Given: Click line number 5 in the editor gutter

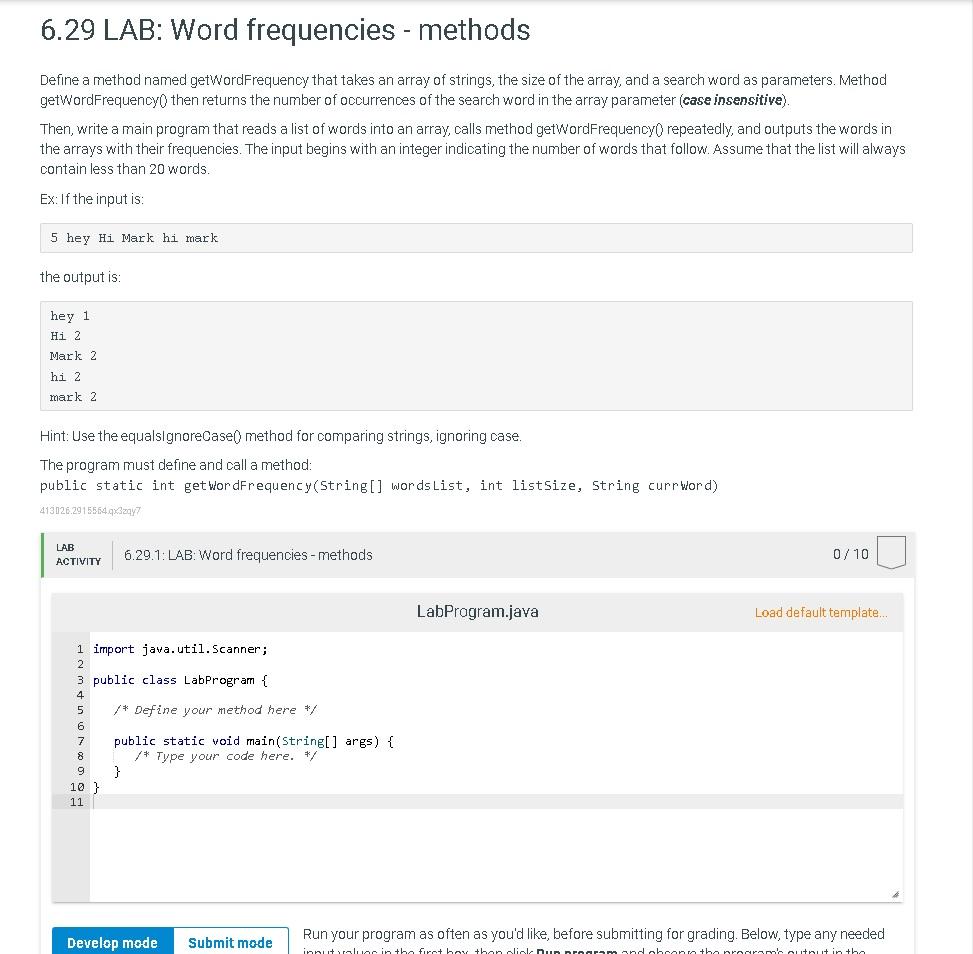Looking at the screenshot, I should point(79,710).
